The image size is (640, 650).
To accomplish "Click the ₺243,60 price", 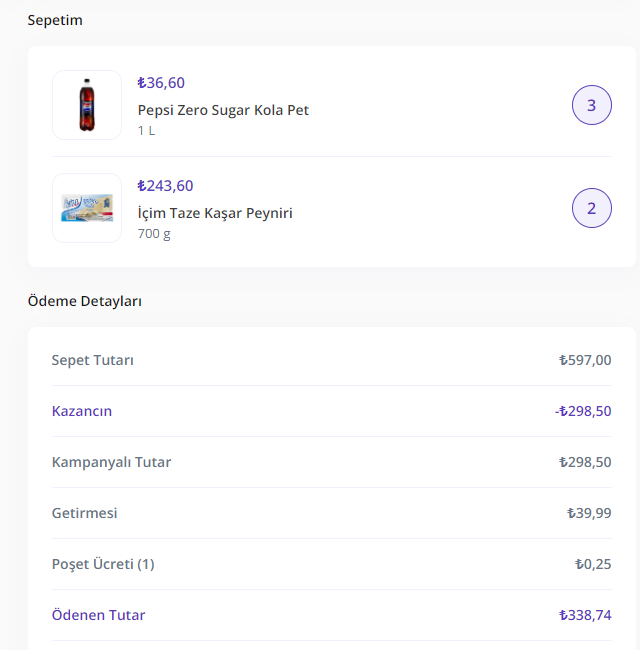I will tap(165, 186).
